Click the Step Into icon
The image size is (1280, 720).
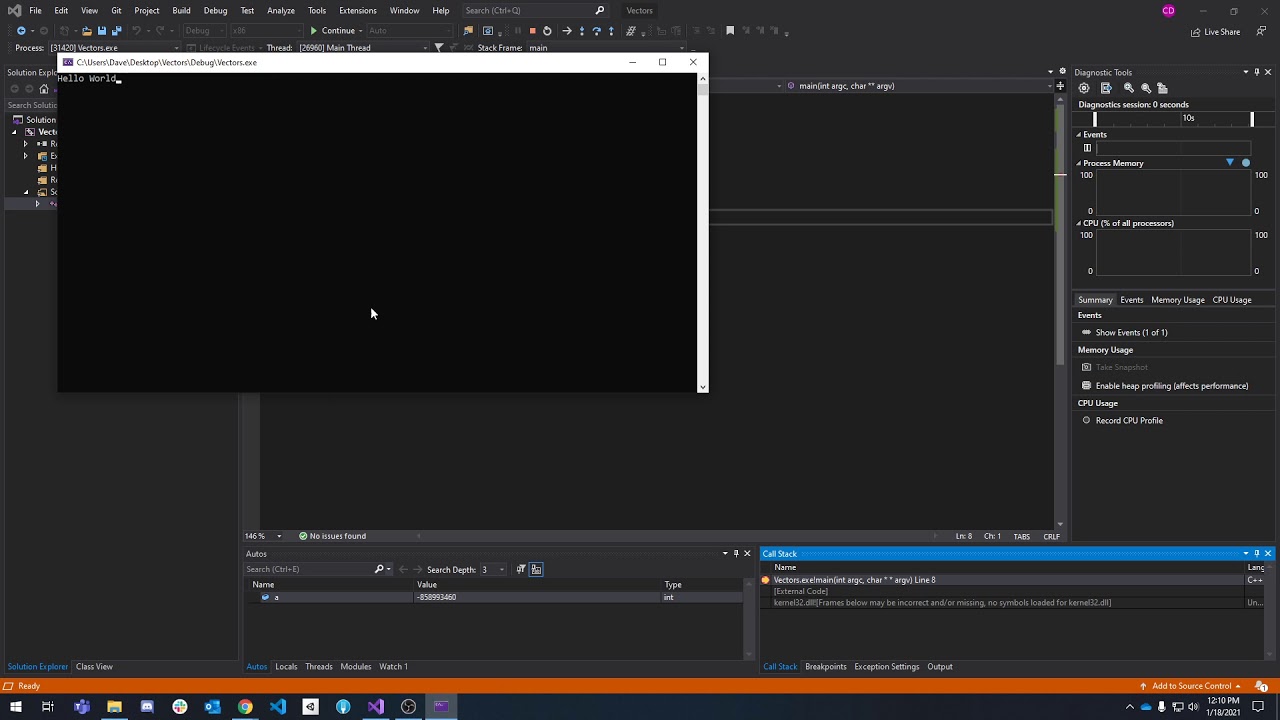[x=582, y=31]
